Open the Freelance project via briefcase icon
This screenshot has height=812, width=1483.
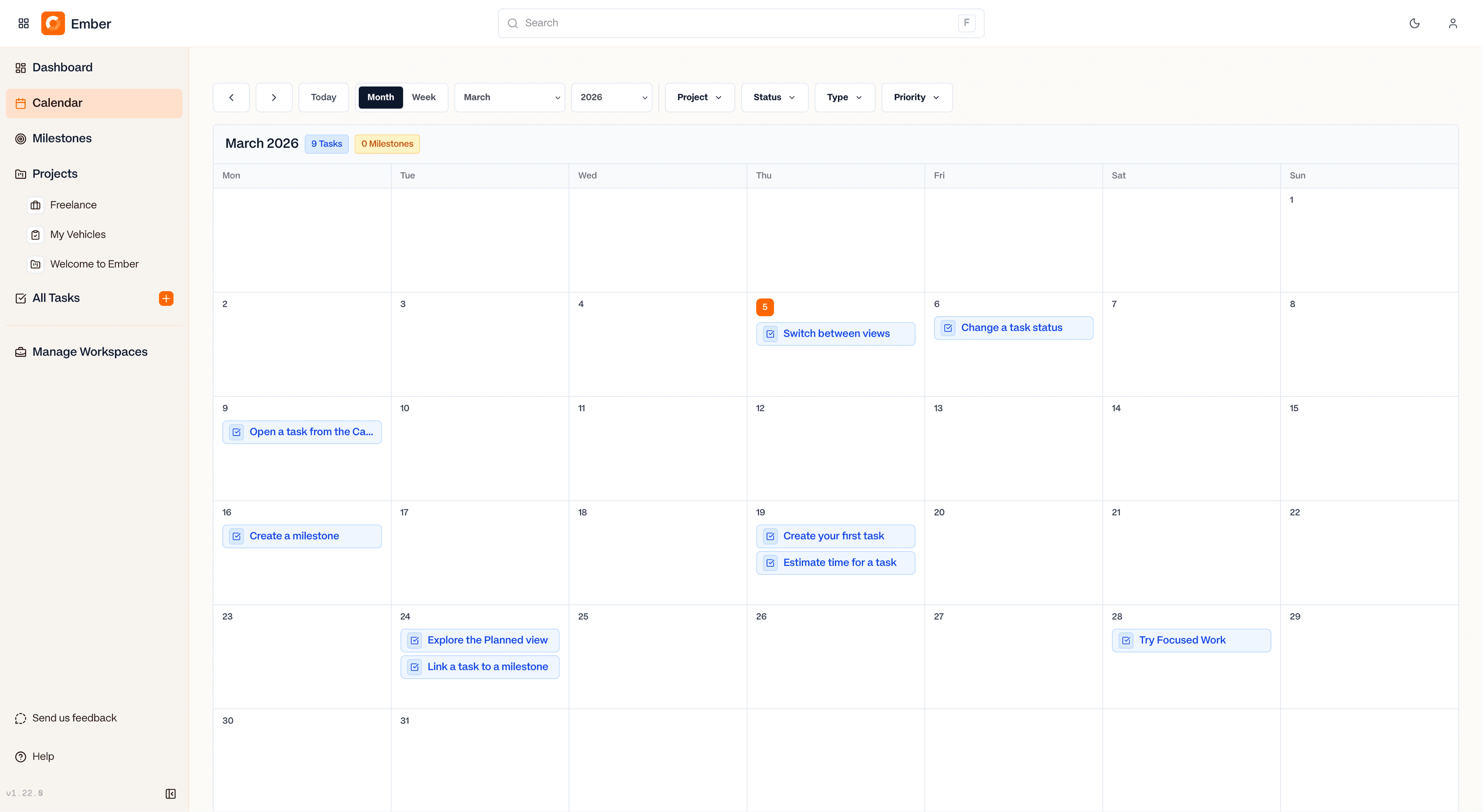(36, 205)
